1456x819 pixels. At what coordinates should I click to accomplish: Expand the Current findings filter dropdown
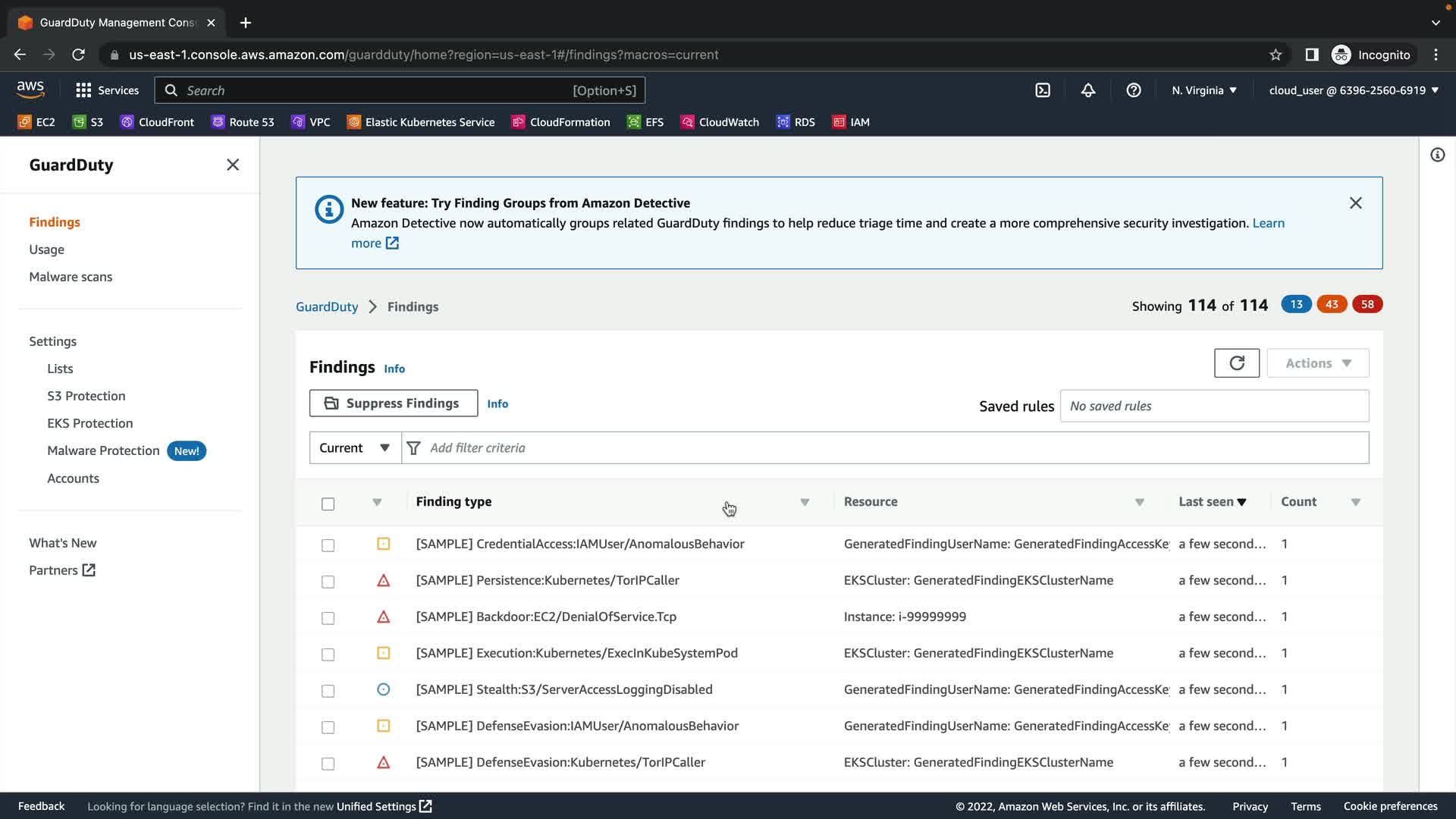click(x=355, y=448)
